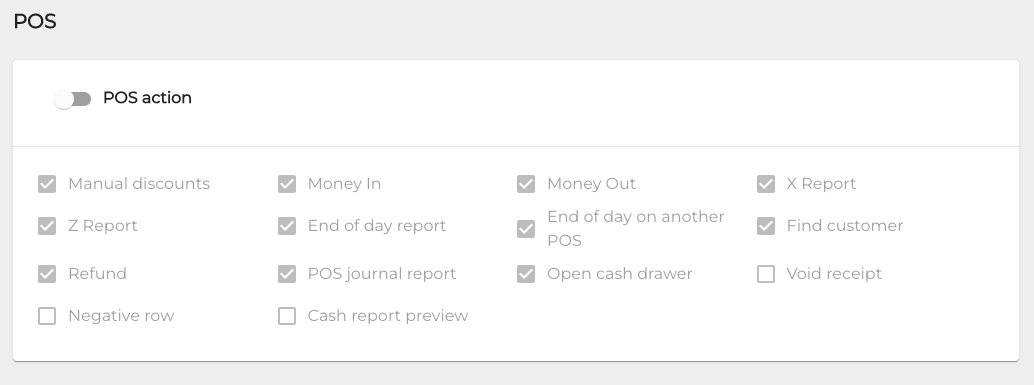Uncheck the Refund checkbox
This screenshot has height=385, width=1034.
click(x=47, y=274)
